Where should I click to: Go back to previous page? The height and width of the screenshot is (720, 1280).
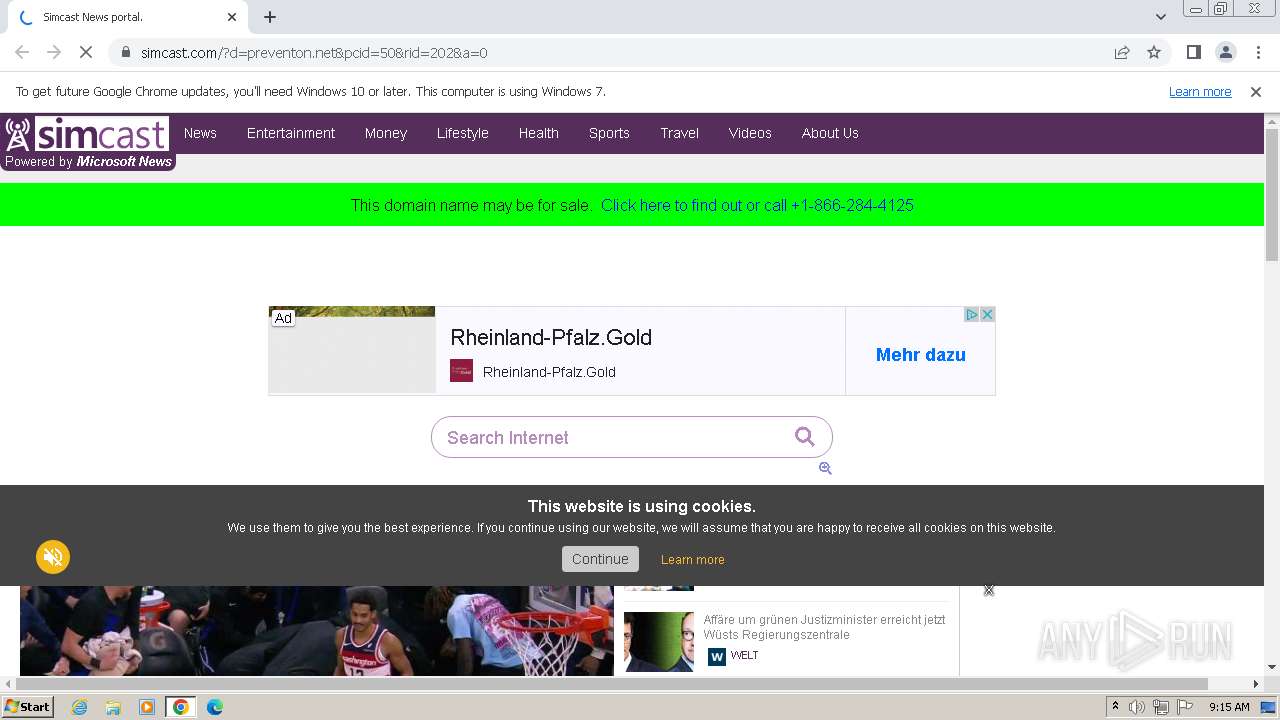click(22, 52)
